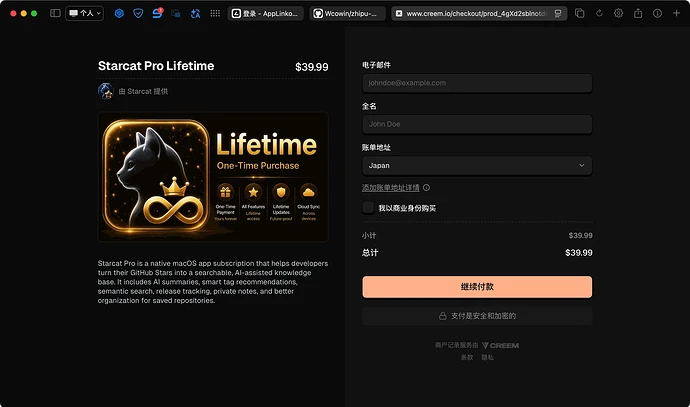Click the Lifetime product image
690x407 pixels.
[x=213, y=176]
